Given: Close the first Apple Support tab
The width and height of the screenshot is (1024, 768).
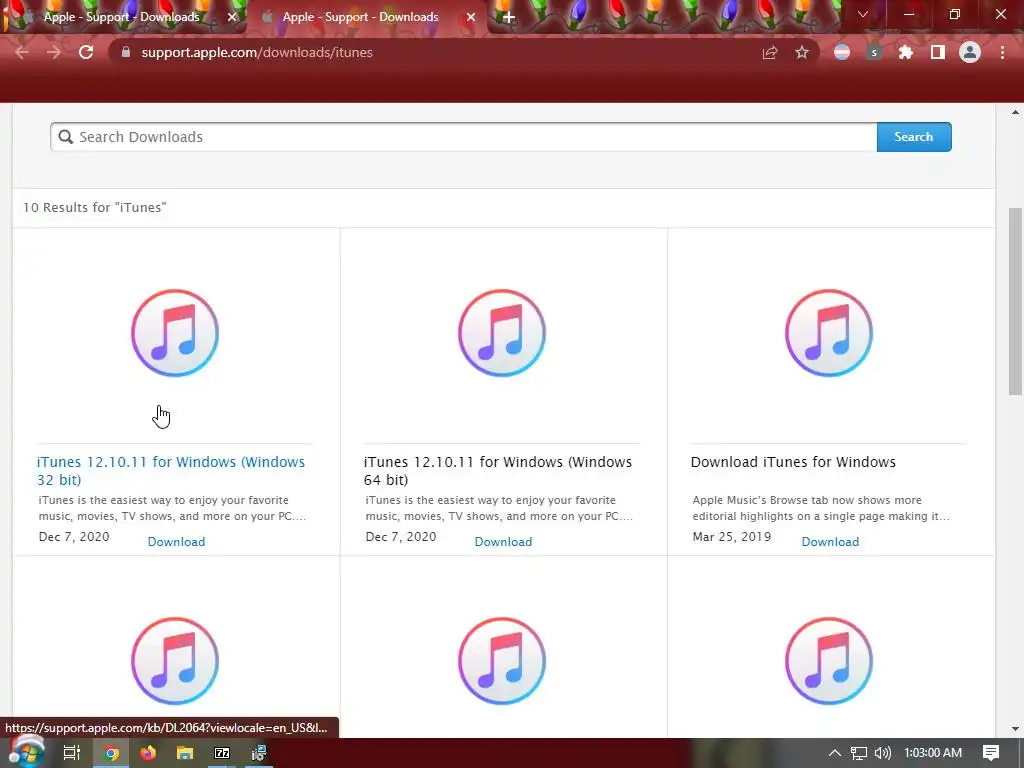Looking at the screenshot, I should [x=232, y=17].
